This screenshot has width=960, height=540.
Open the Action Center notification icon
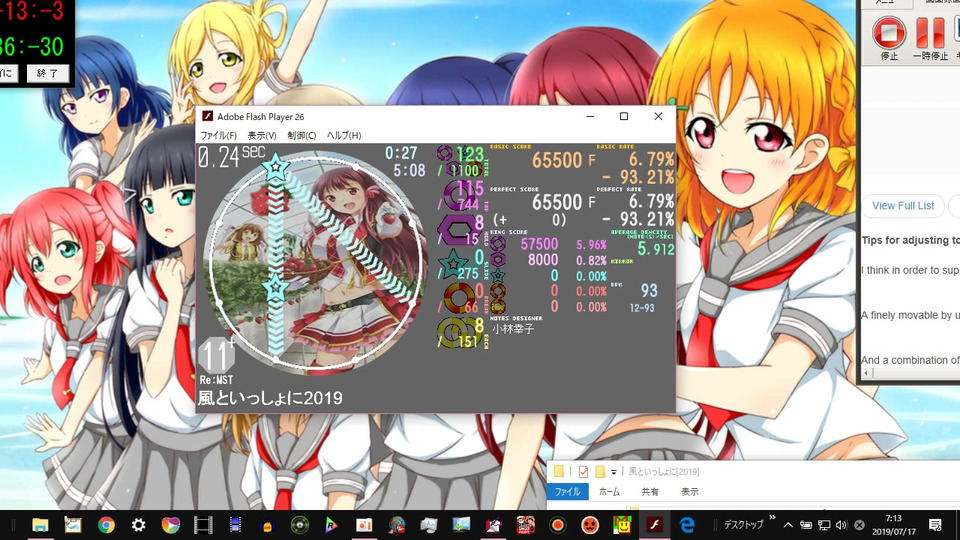tap(935, 525)
